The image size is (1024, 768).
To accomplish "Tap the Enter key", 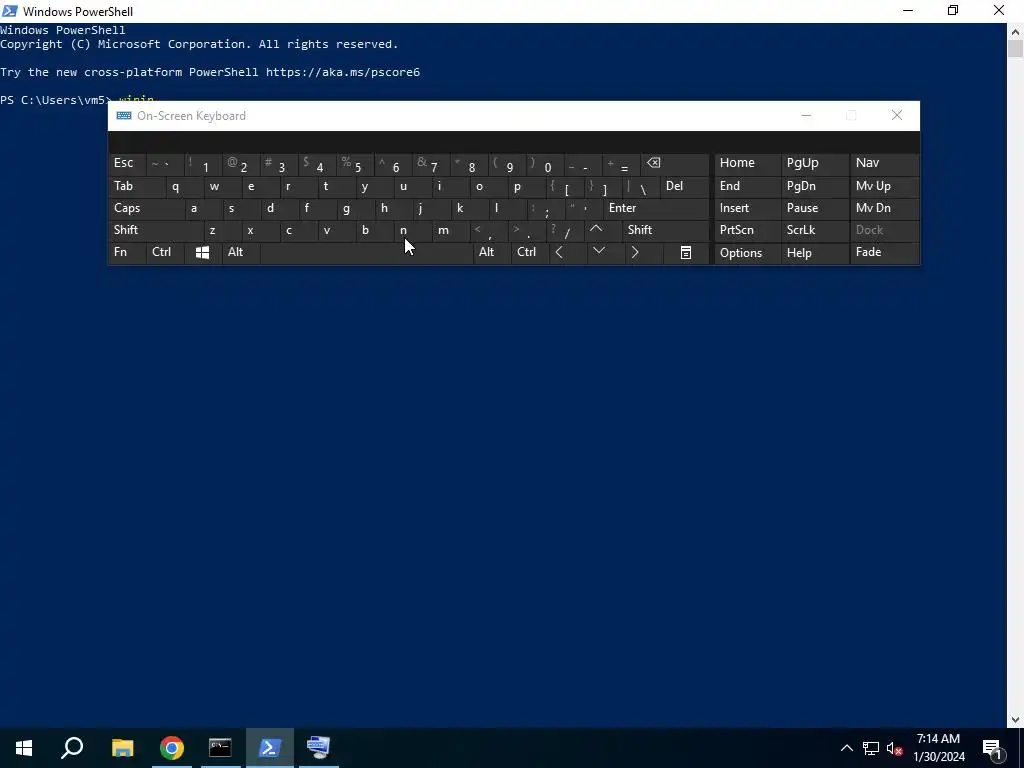I will [x=656, y=208].
